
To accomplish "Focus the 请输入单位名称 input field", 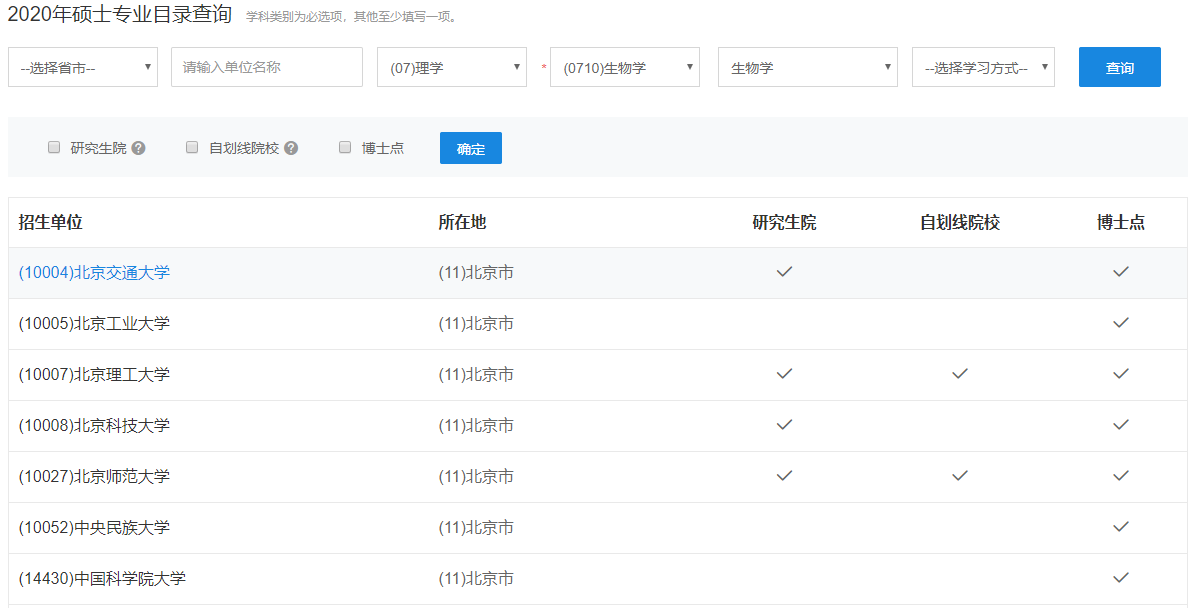I will [266, 67].
